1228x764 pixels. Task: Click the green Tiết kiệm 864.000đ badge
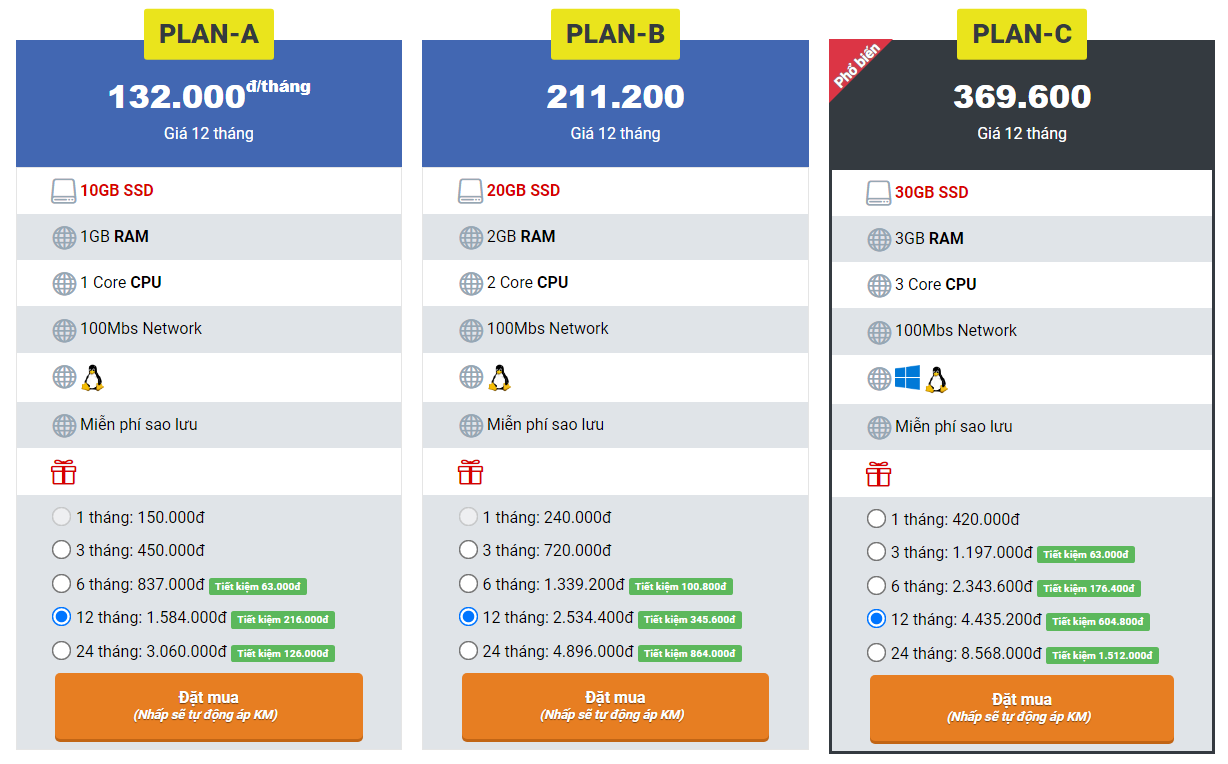coord(690,653)
